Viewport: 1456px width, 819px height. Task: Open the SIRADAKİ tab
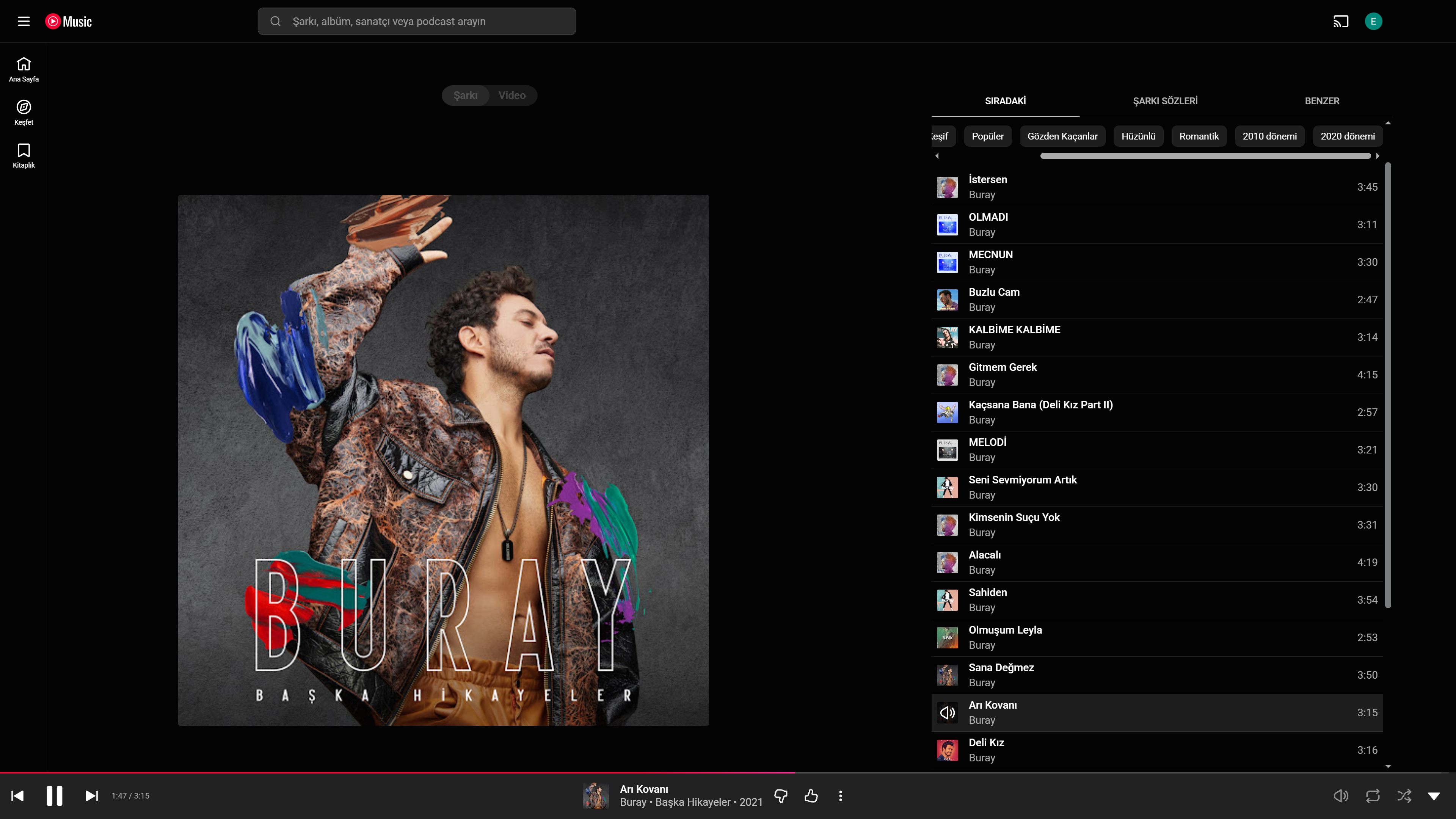click(x=1005, y=101)
